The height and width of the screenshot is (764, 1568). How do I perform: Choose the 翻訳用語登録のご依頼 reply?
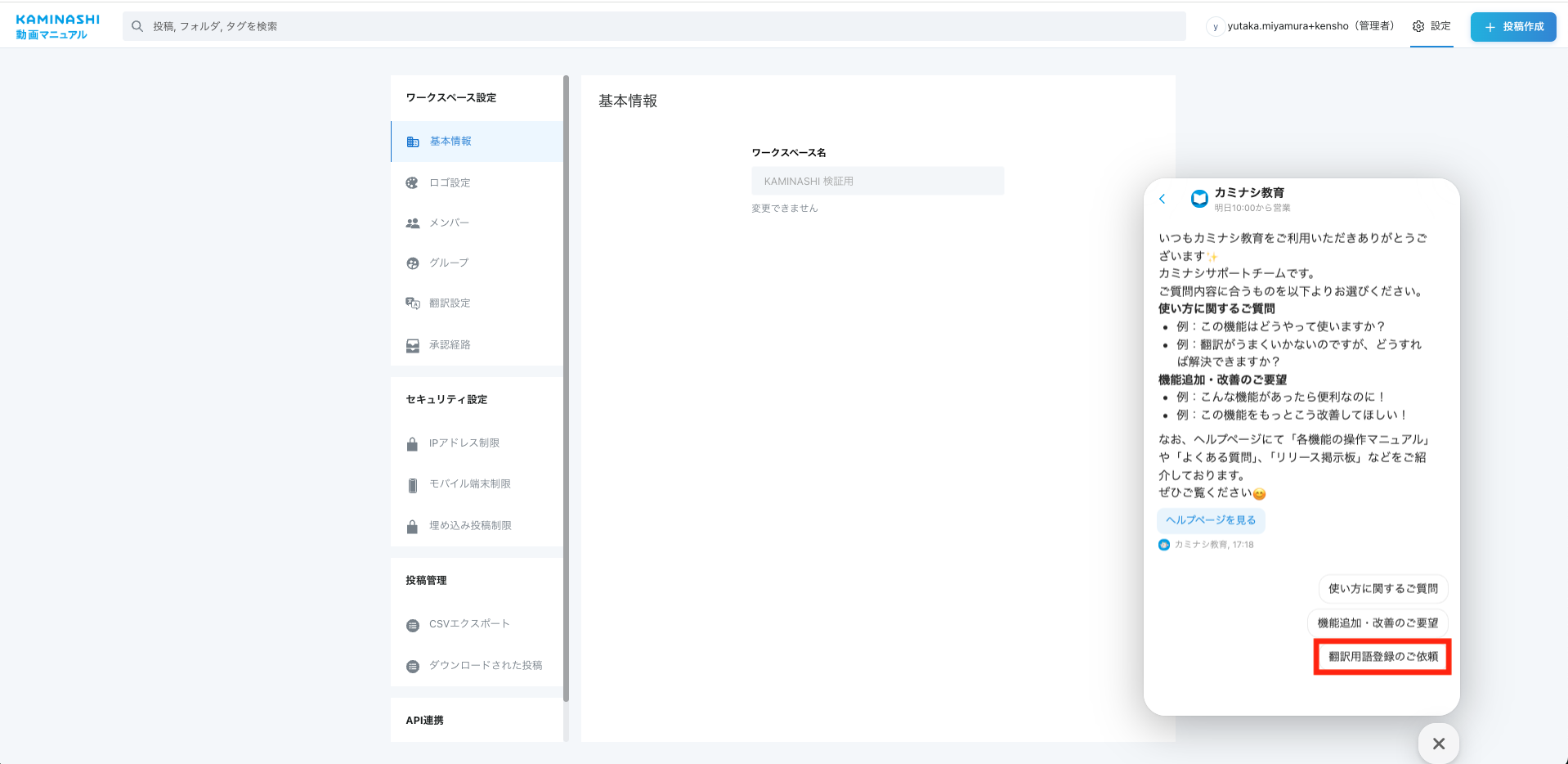tap(1383, 657)
